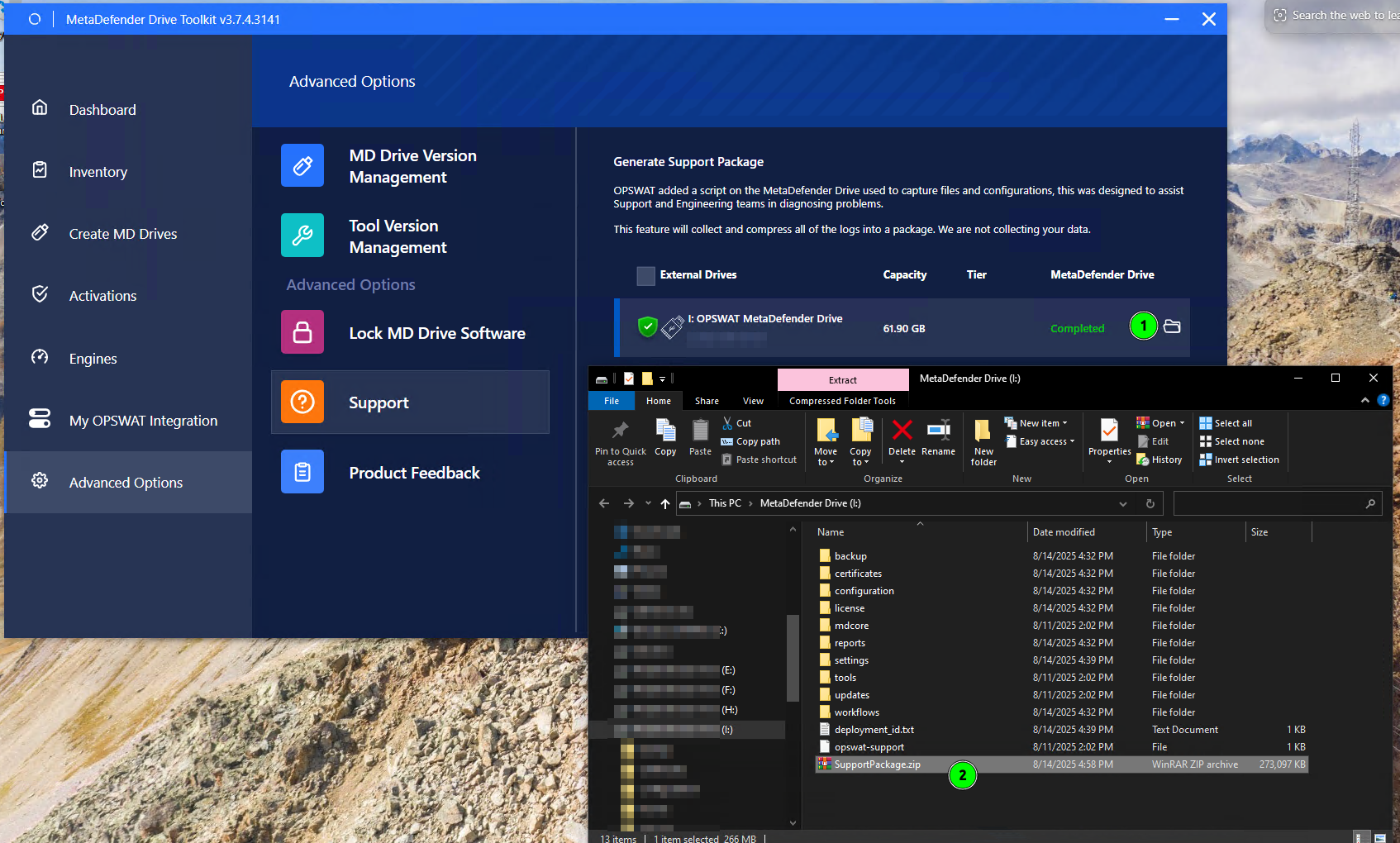1400x843 pixels.
Task: Click the Properties icon in ribbon
Action: click(1109, 430)
